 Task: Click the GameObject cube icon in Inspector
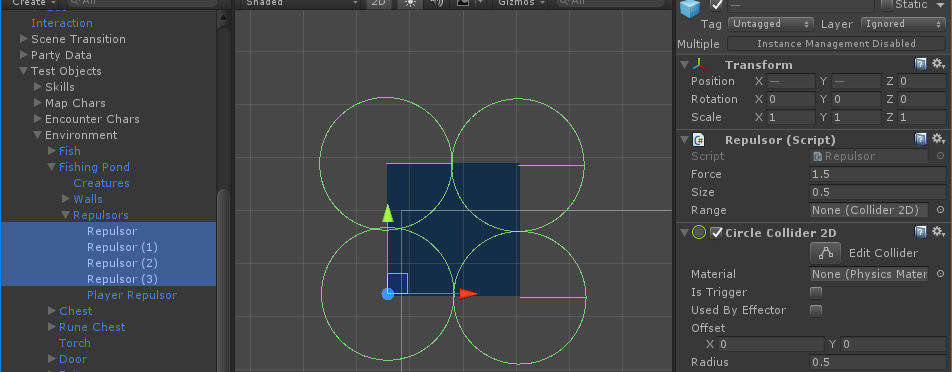tap(690, 7)
